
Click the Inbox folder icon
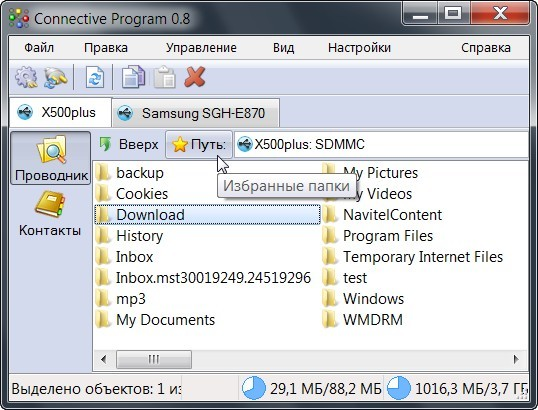click(103, 257)
